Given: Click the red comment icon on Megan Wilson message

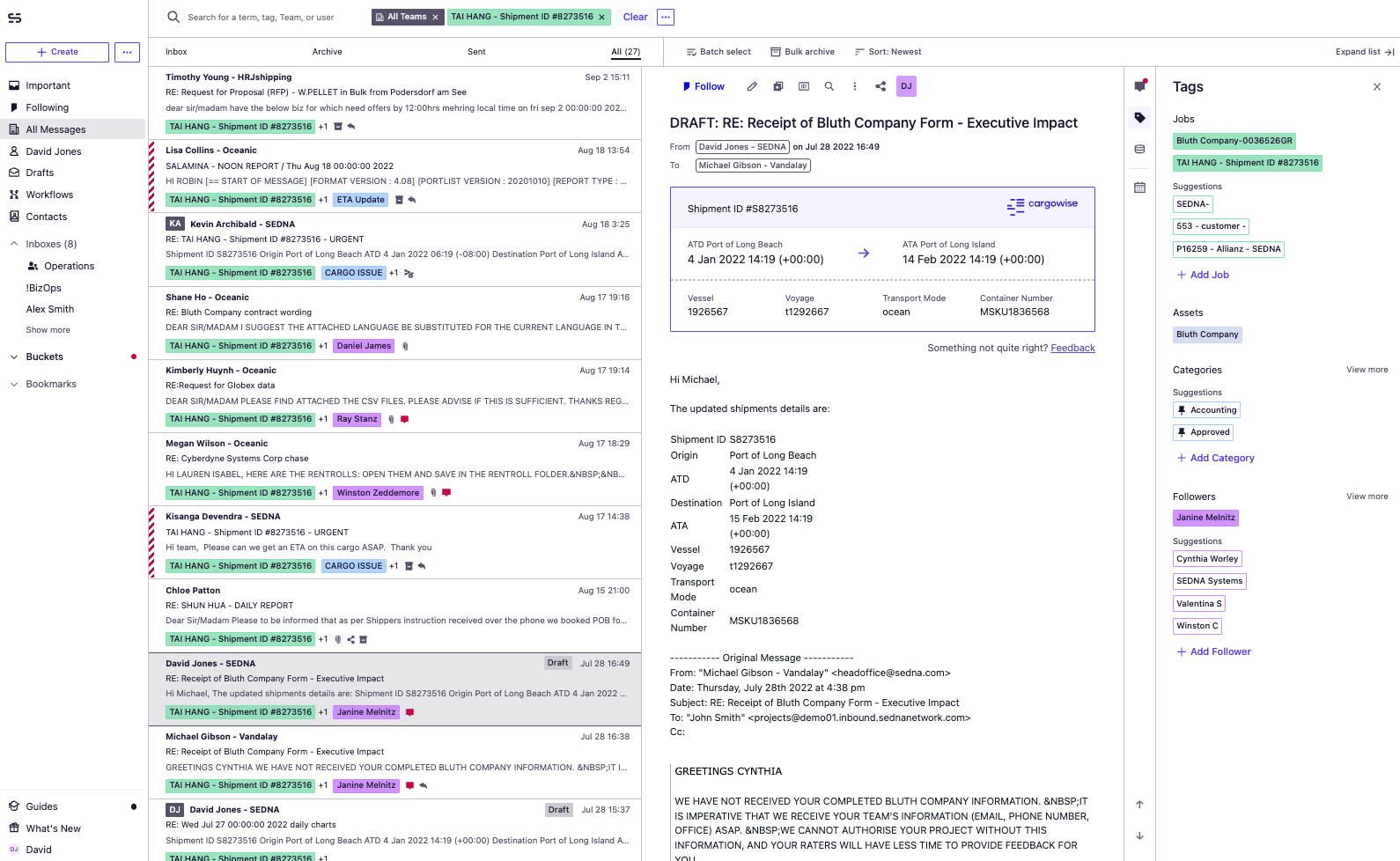Looking at the screenshot, I should pyautogui.click(x=446, y=493).
